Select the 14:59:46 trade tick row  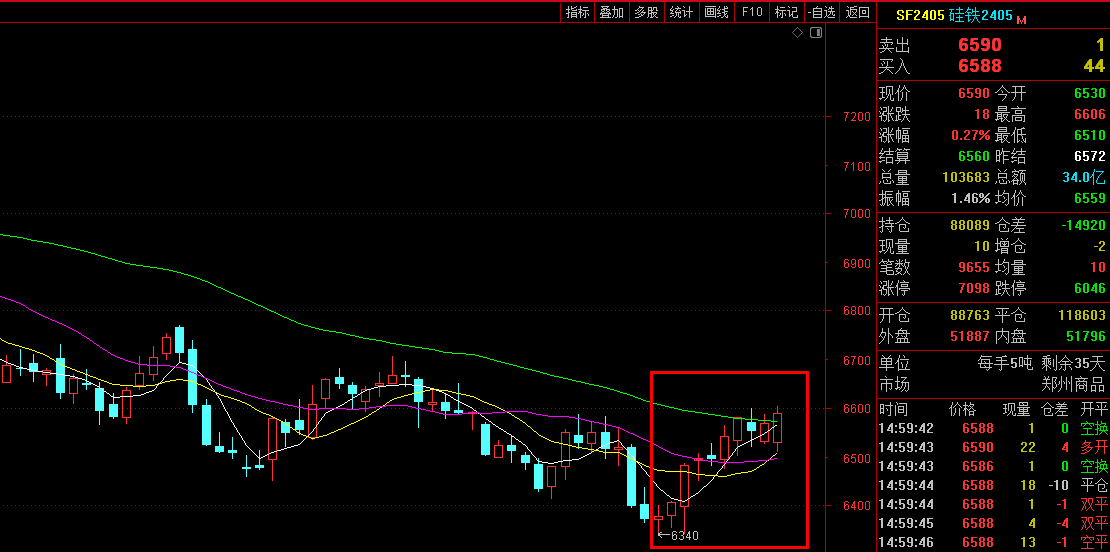coord(992,542)
